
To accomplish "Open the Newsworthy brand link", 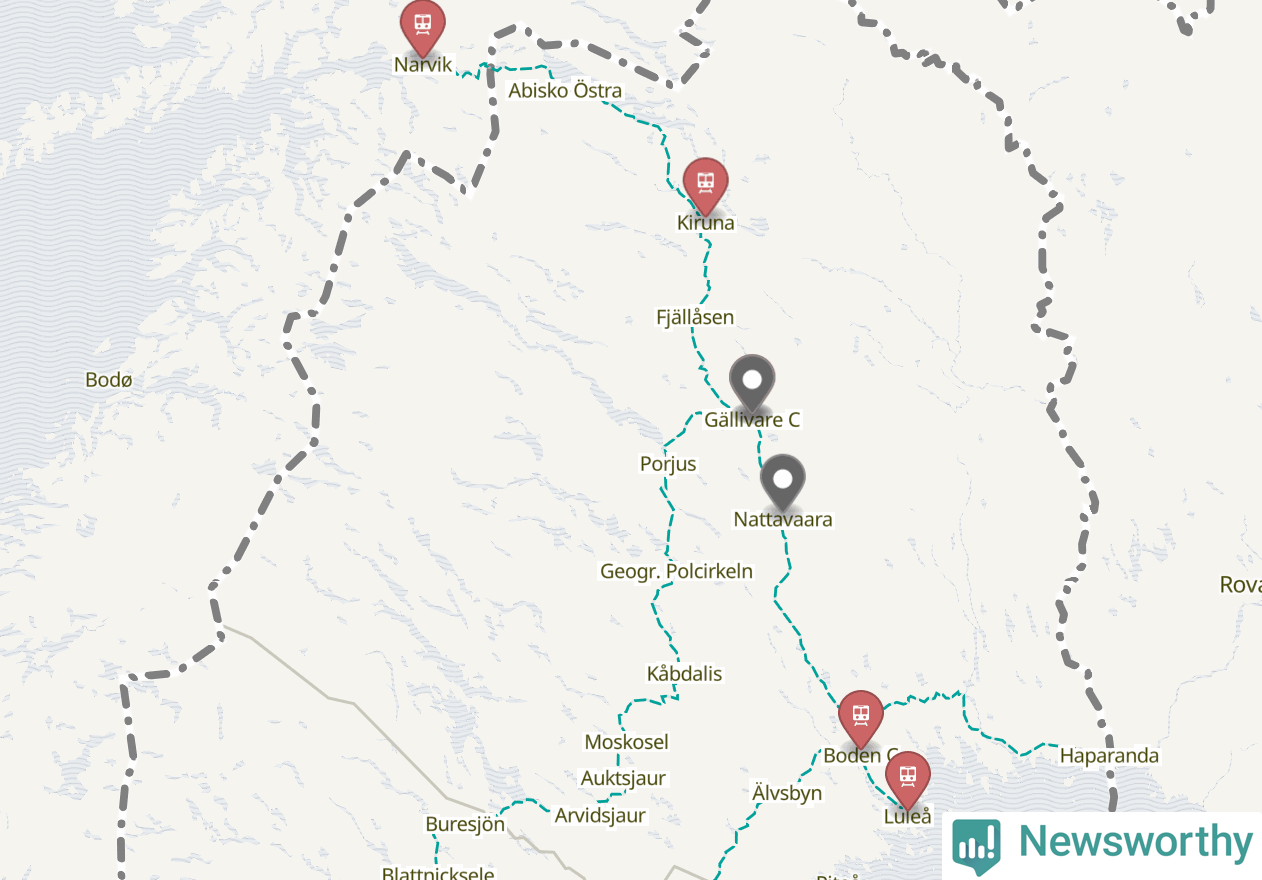I will coord(1102,844).
